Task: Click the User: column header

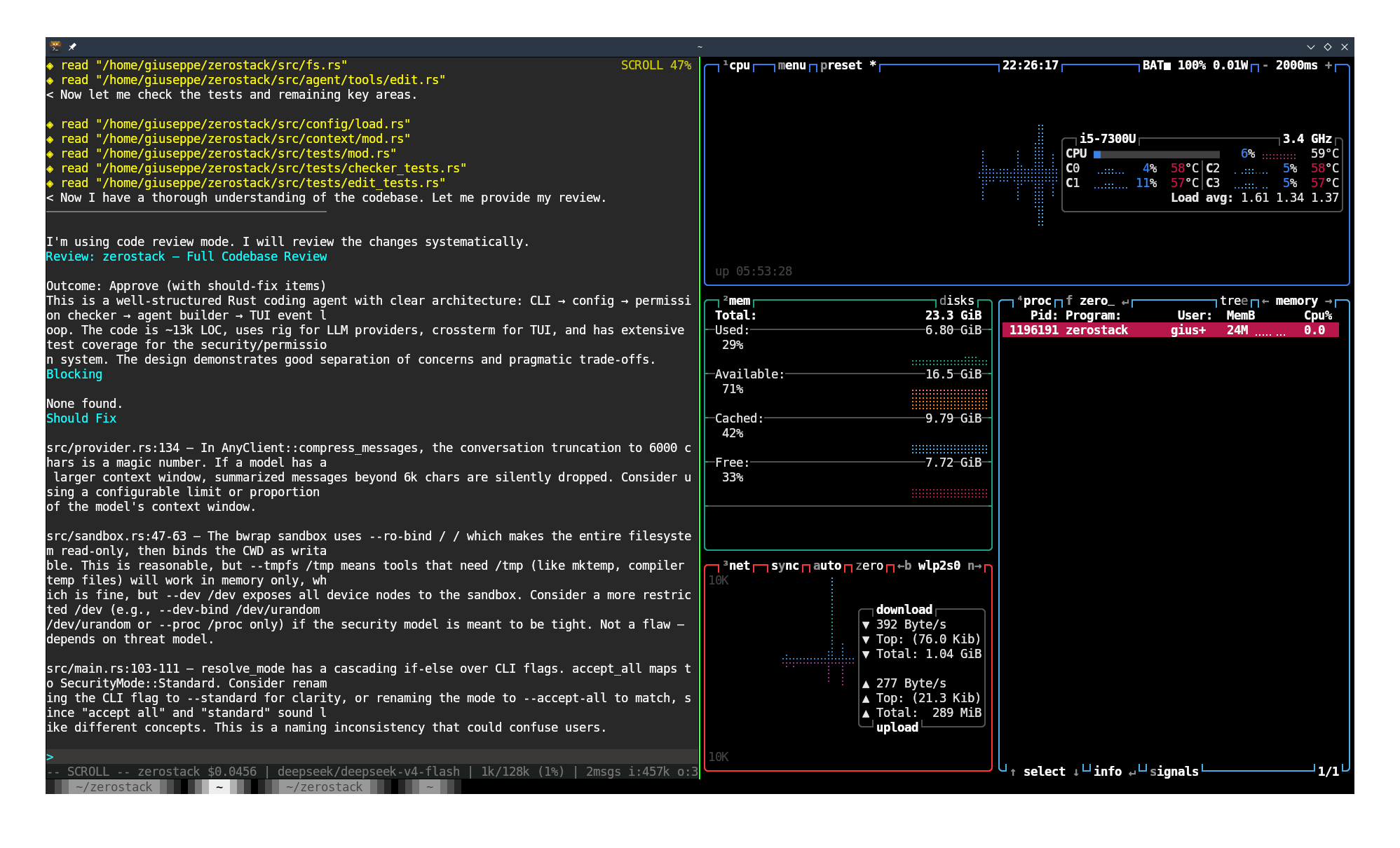Action: coord(1195,315)
